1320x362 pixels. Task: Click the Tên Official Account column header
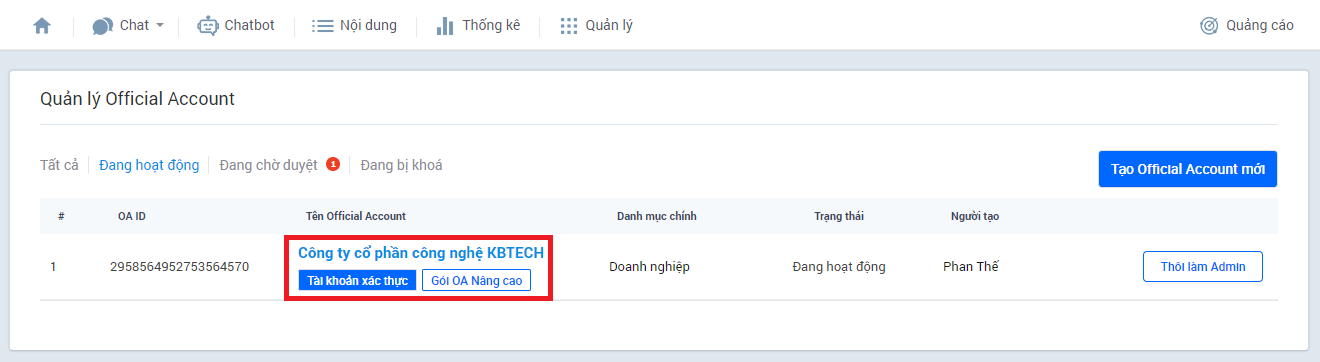tap(356, 216)
